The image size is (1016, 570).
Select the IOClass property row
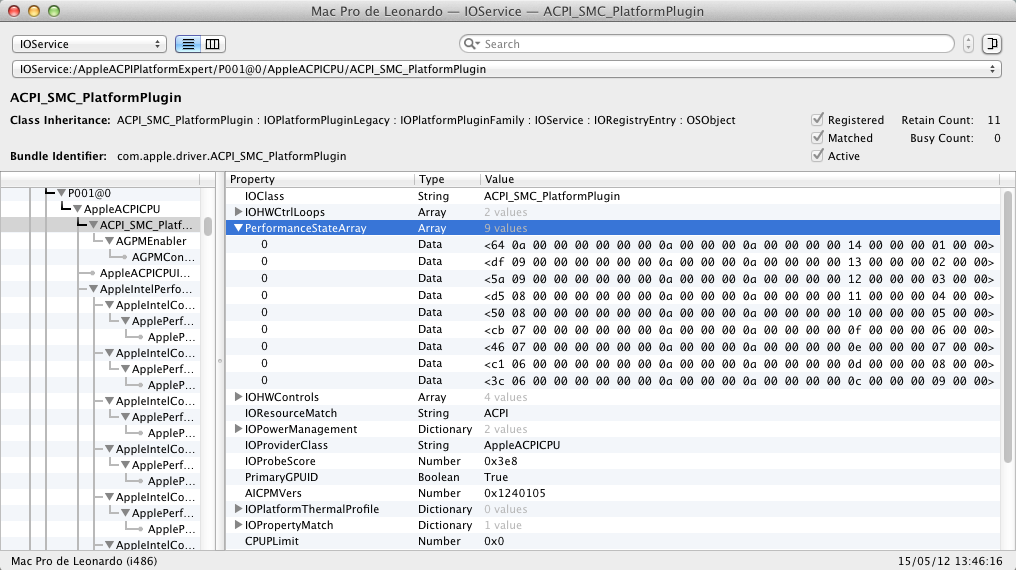click(x=612, y=196)
